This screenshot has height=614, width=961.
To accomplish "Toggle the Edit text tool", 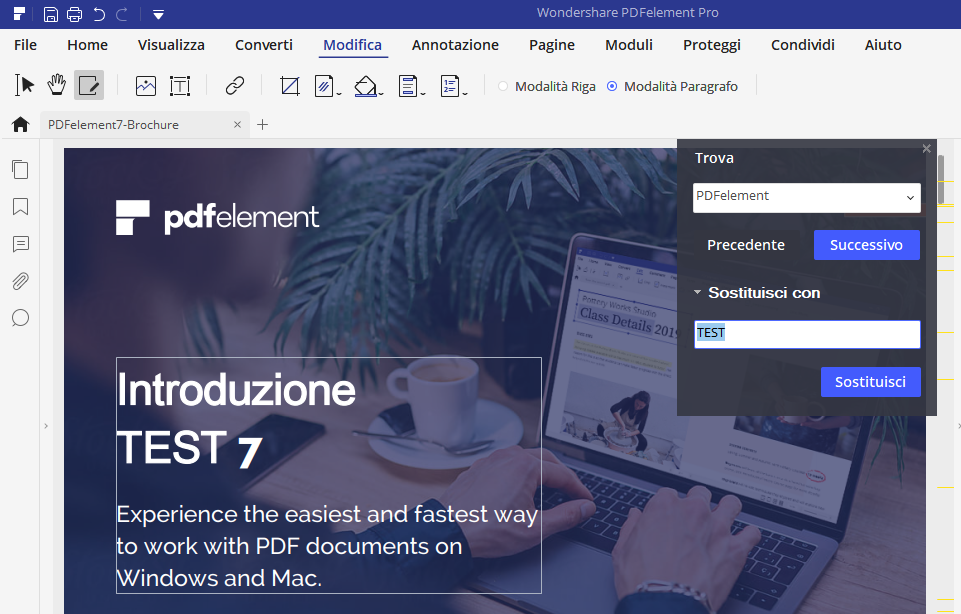I will click(89, 85).
